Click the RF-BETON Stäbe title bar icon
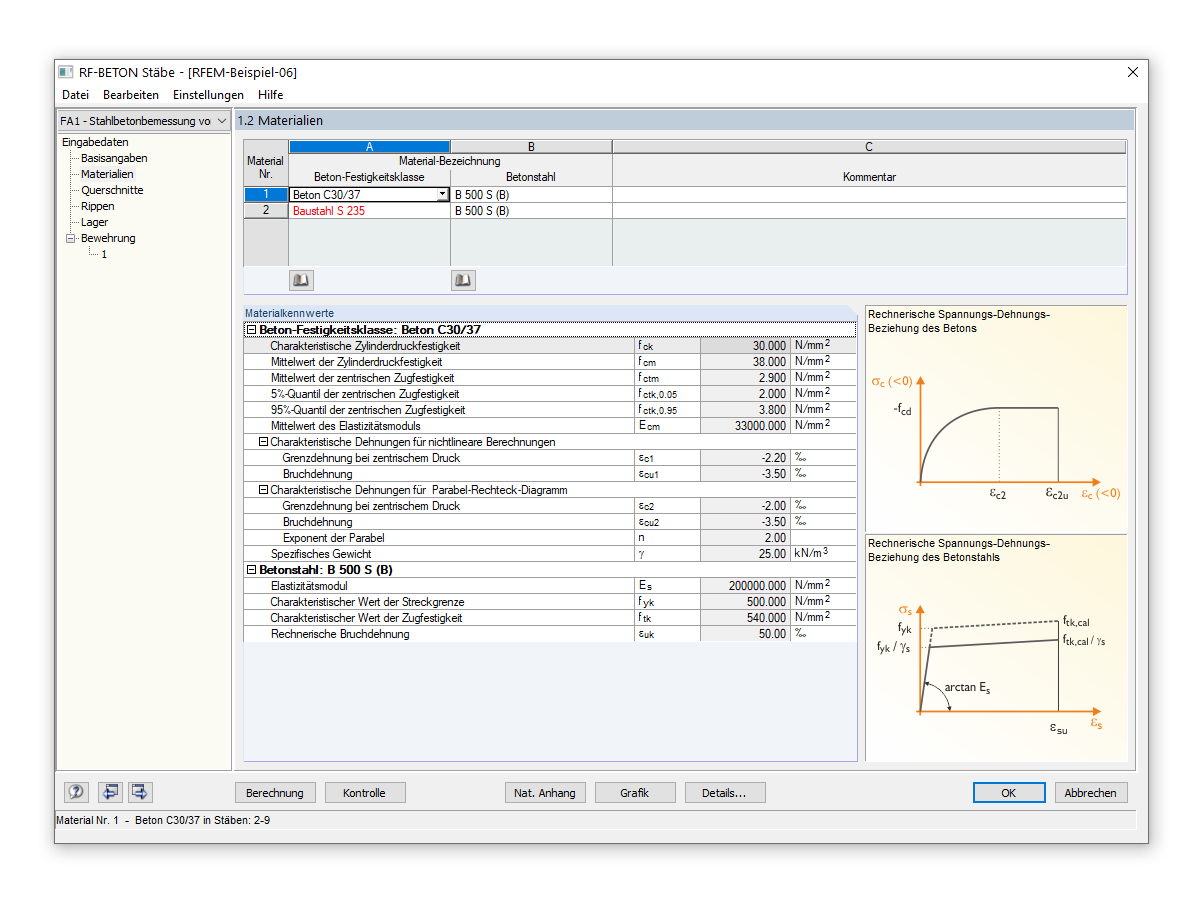Viewport: 1200px width, 900px height. pos(67,72)
